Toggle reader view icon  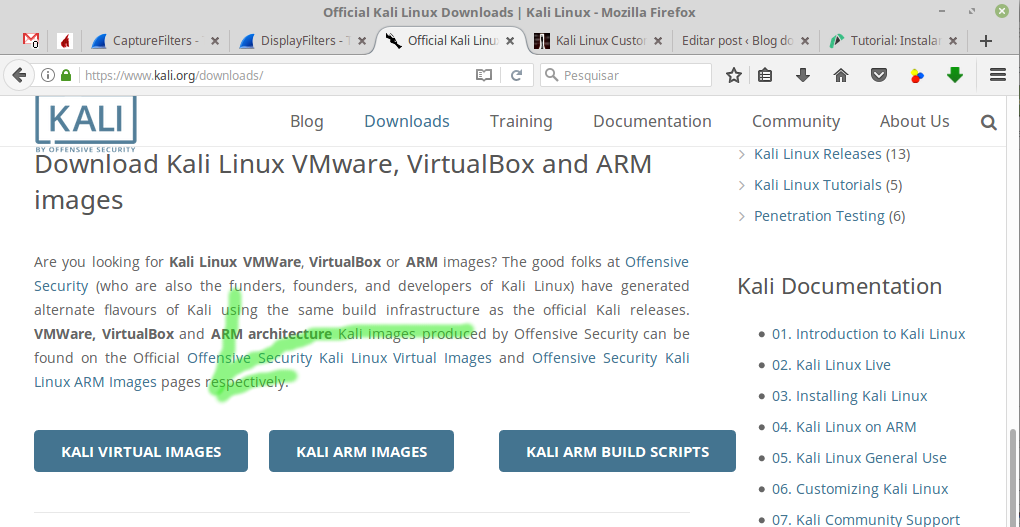tap(483, 75)
